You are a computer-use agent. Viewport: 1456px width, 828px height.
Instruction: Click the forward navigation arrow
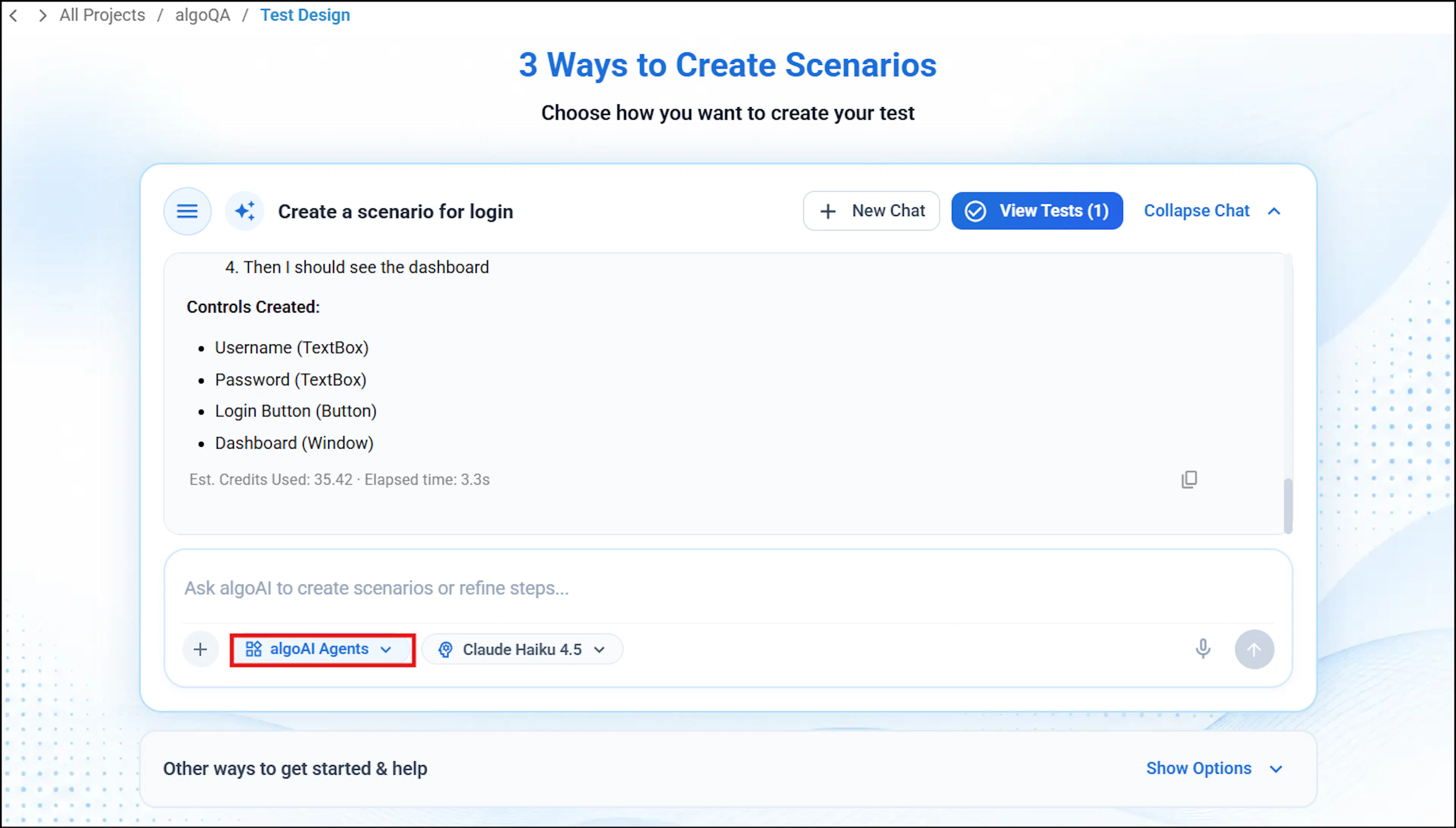[x=42, y=15]
